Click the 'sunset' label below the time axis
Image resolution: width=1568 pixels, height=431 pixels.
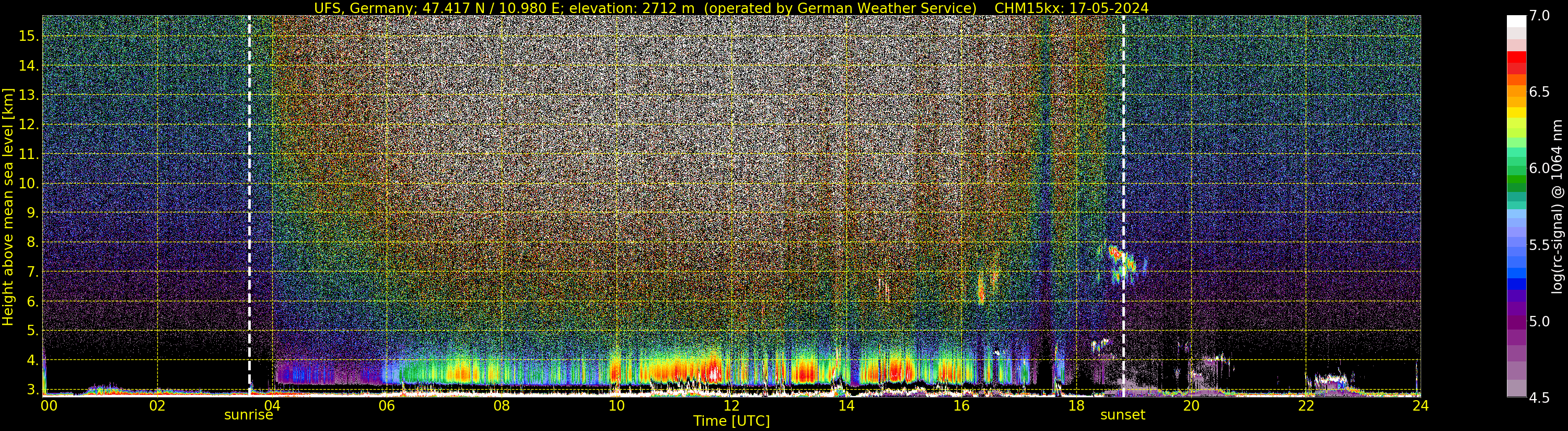1122,415
